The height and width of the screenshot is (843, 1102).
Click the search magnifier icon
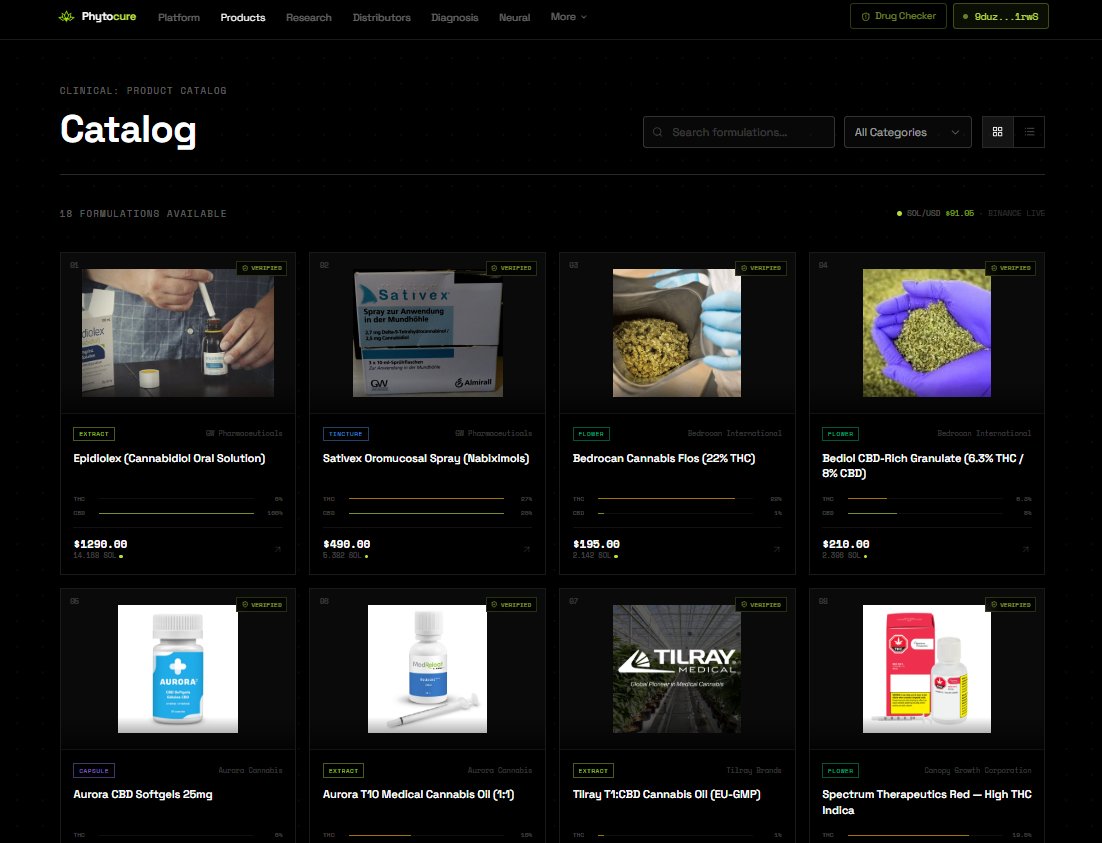658,132
